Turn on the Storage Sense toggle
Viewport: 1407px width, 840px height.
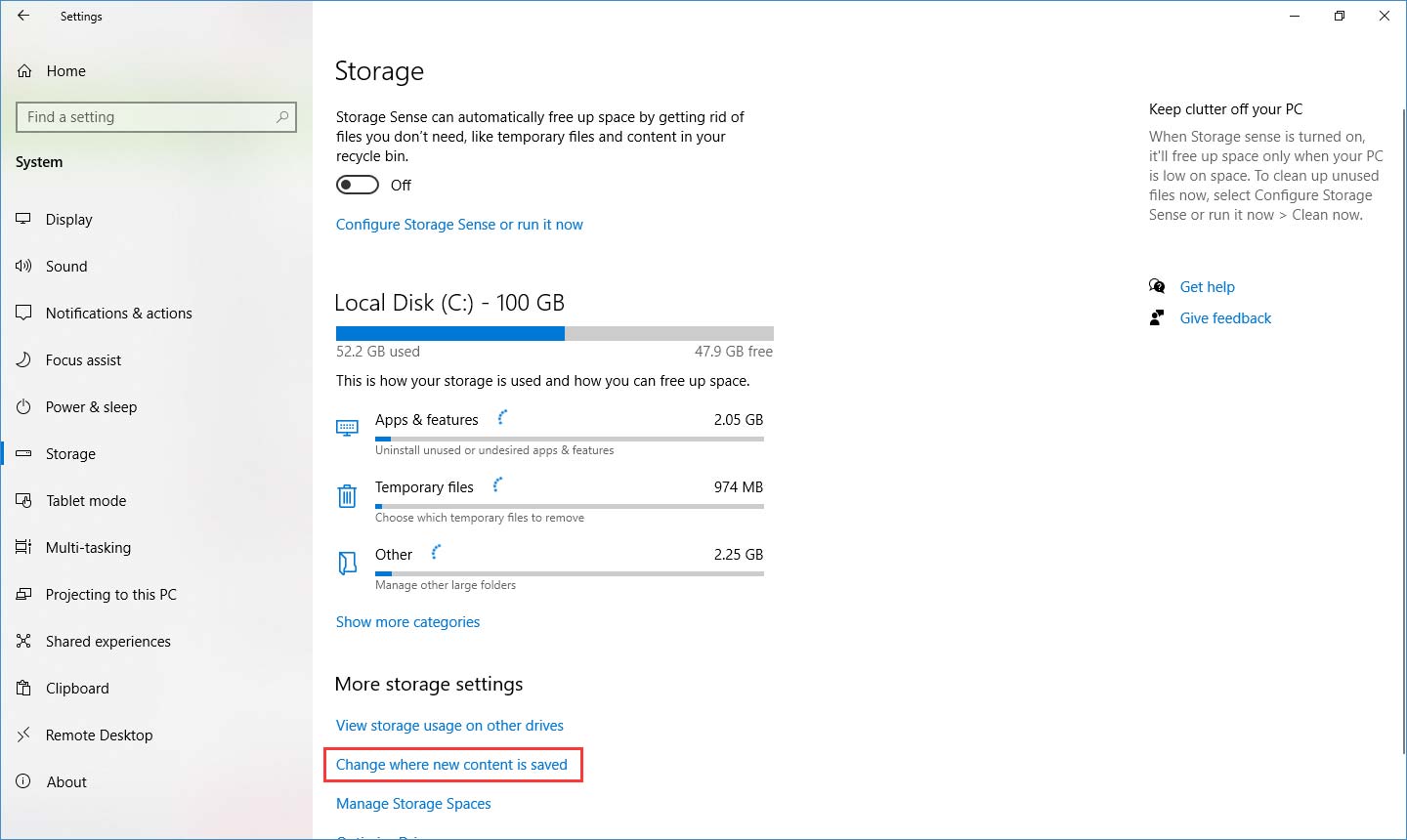coord(357,184)
